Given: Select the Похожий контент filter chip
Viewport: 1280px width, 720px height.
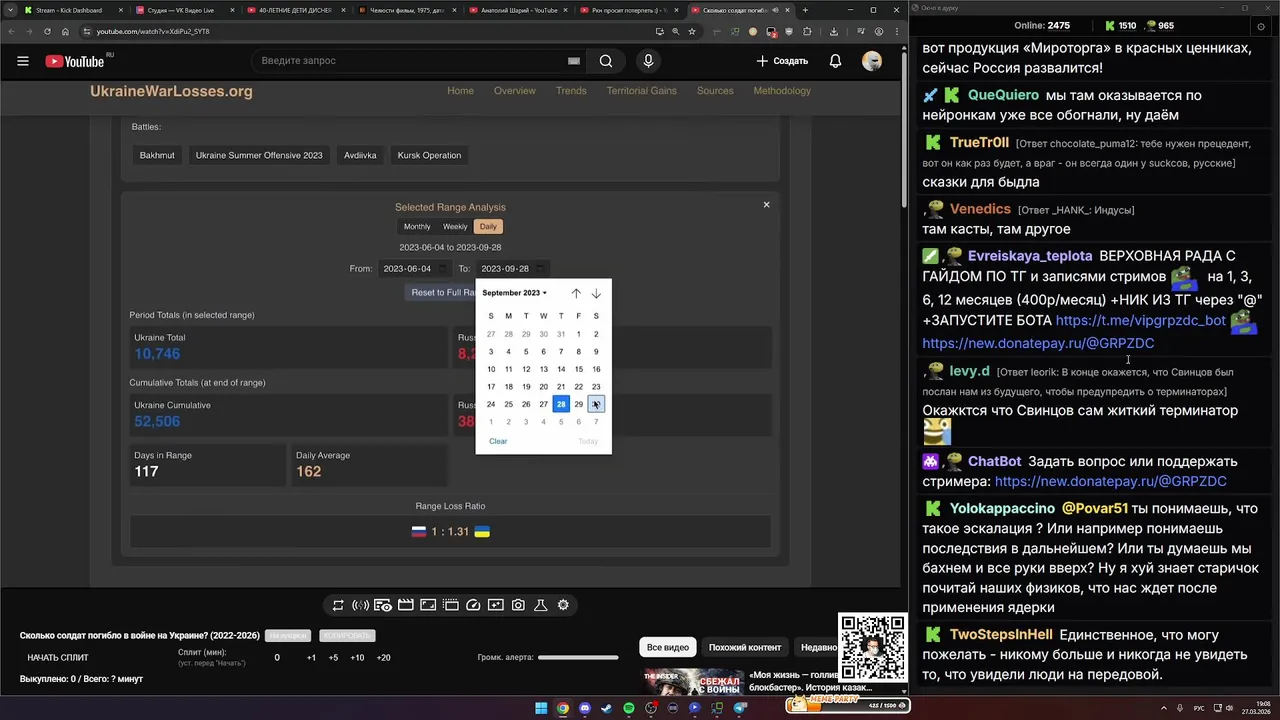Looking at the screenshot, I should [745, 647].
